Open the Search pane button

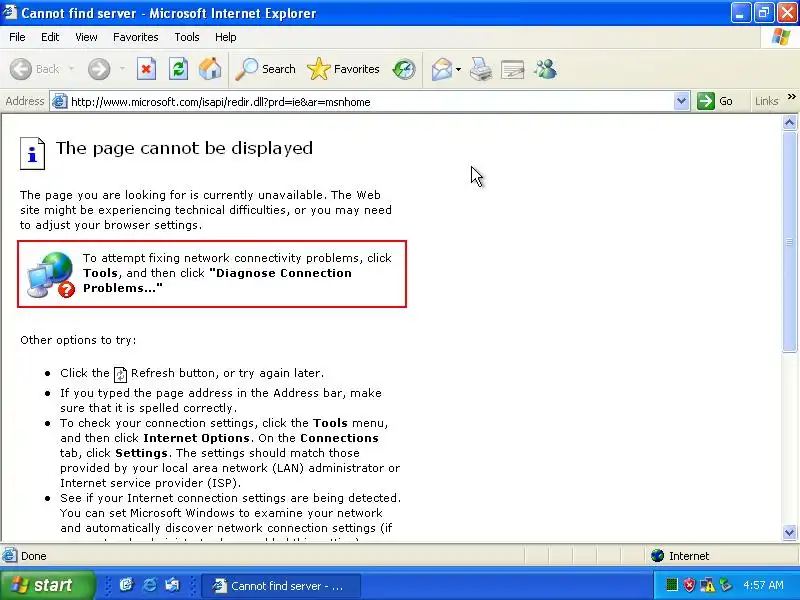pos(265,69)
